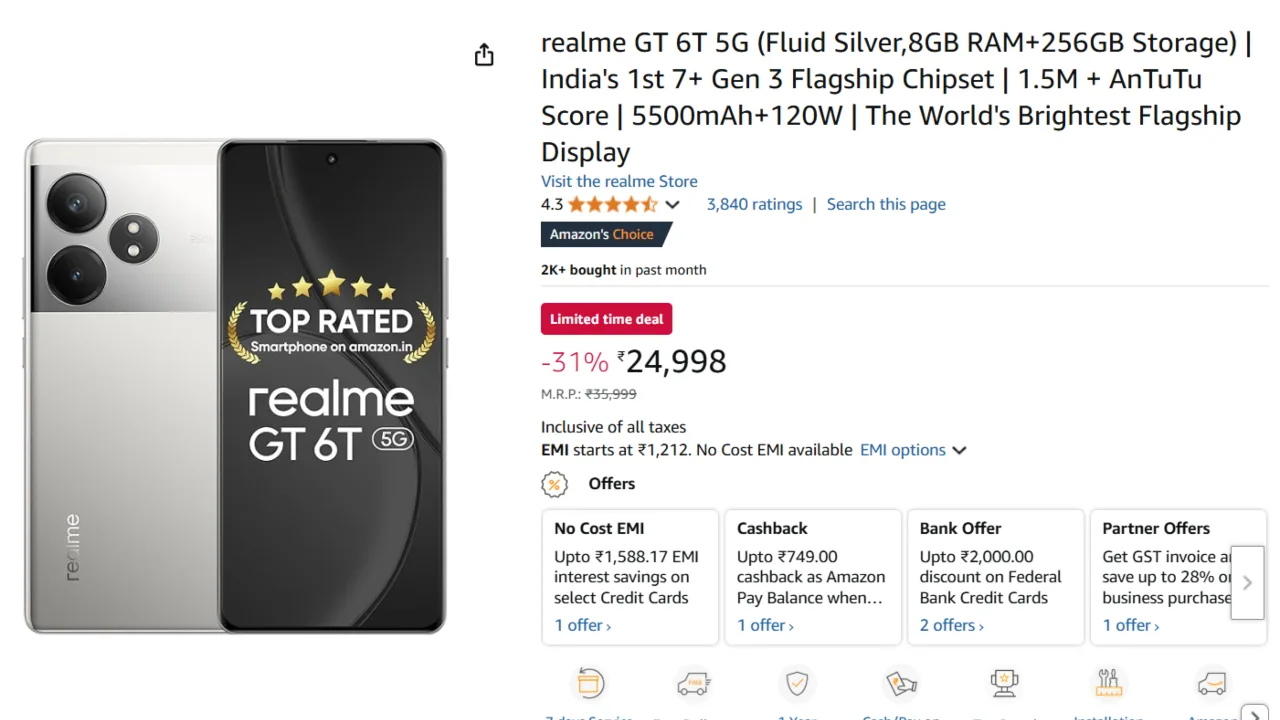Click the Offers percent badge icon
This screenshot has height=720, width=1280.
point(554,484)
